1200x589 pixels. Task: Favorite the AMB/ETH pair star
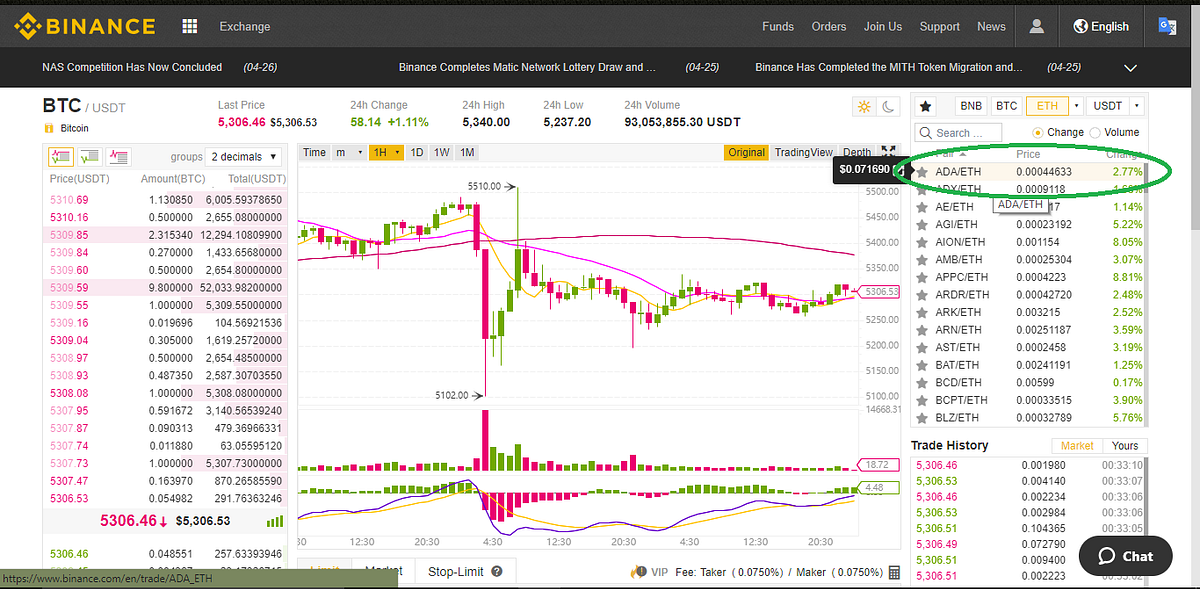pyautogui.click(x=922, y=259)
